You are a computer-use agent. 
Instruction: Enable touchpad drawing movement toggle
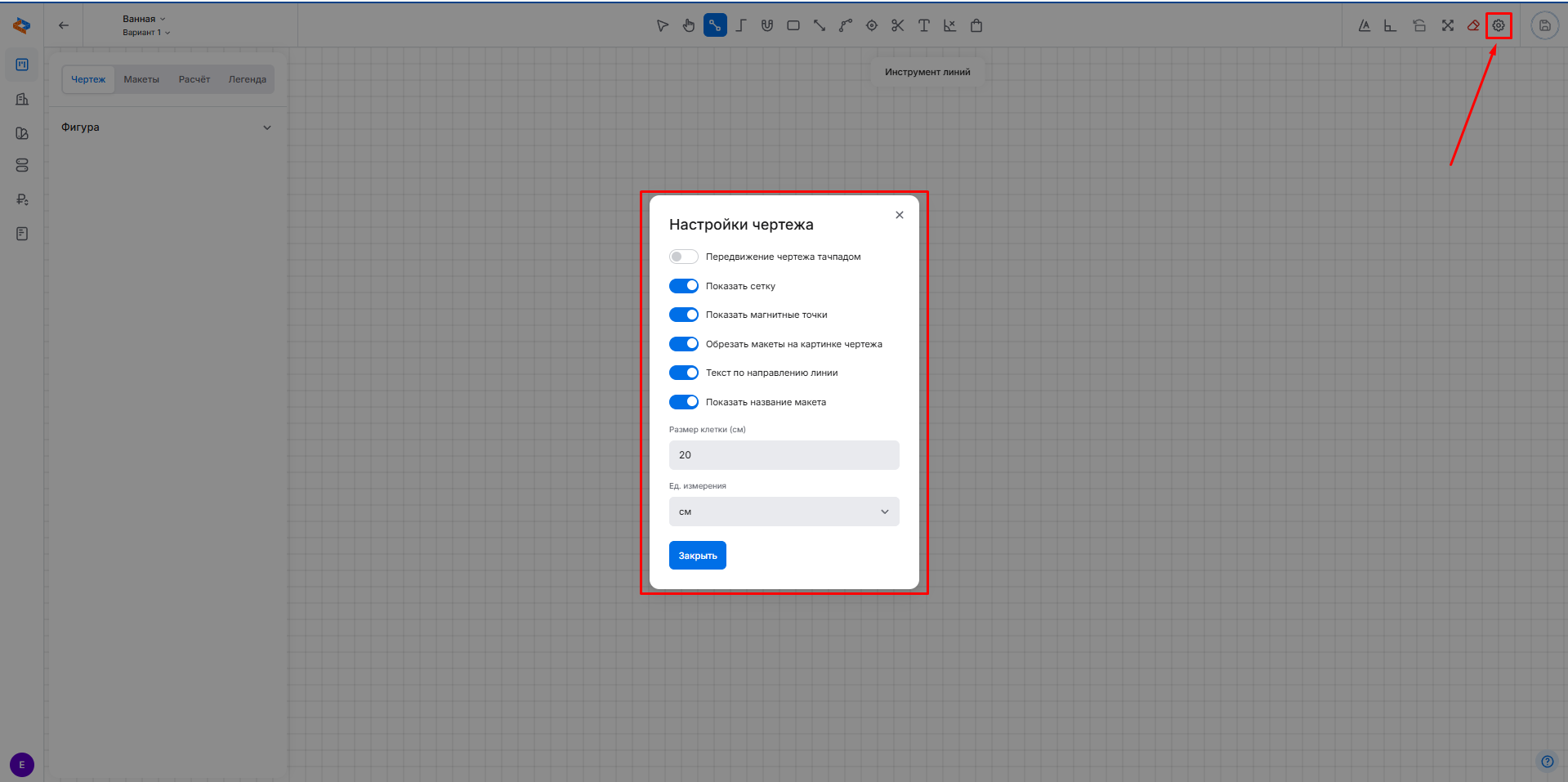click(x=683, y=257)
